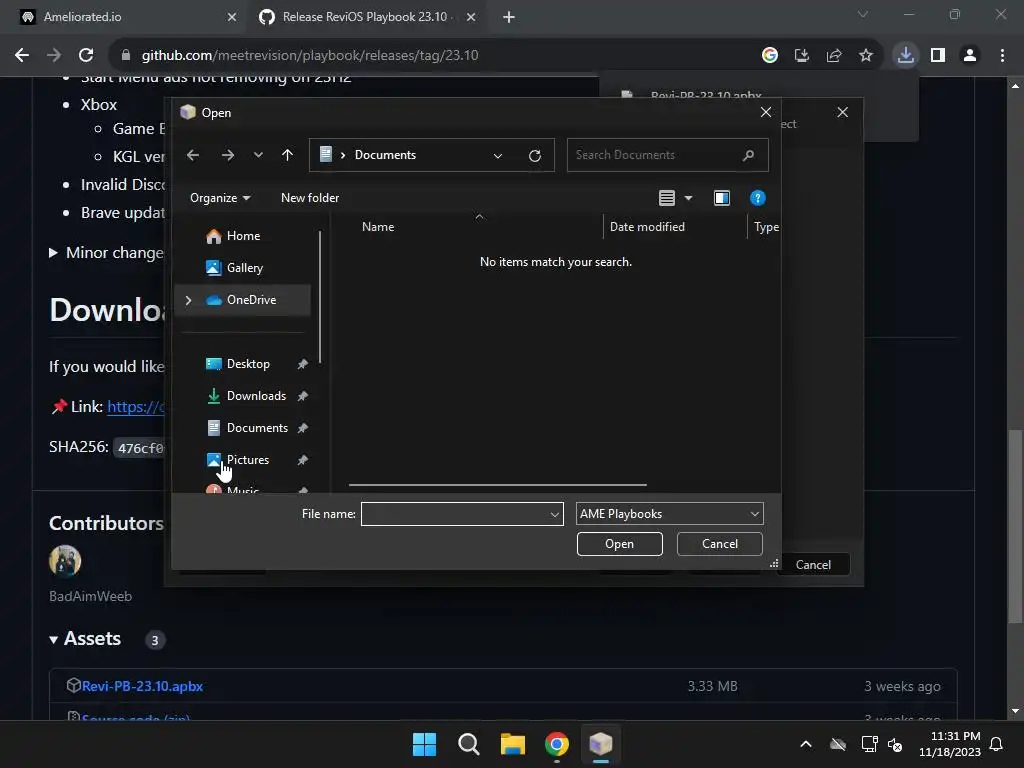Collapse the Assets section
Screen dimensions: 1024x768
54,640
